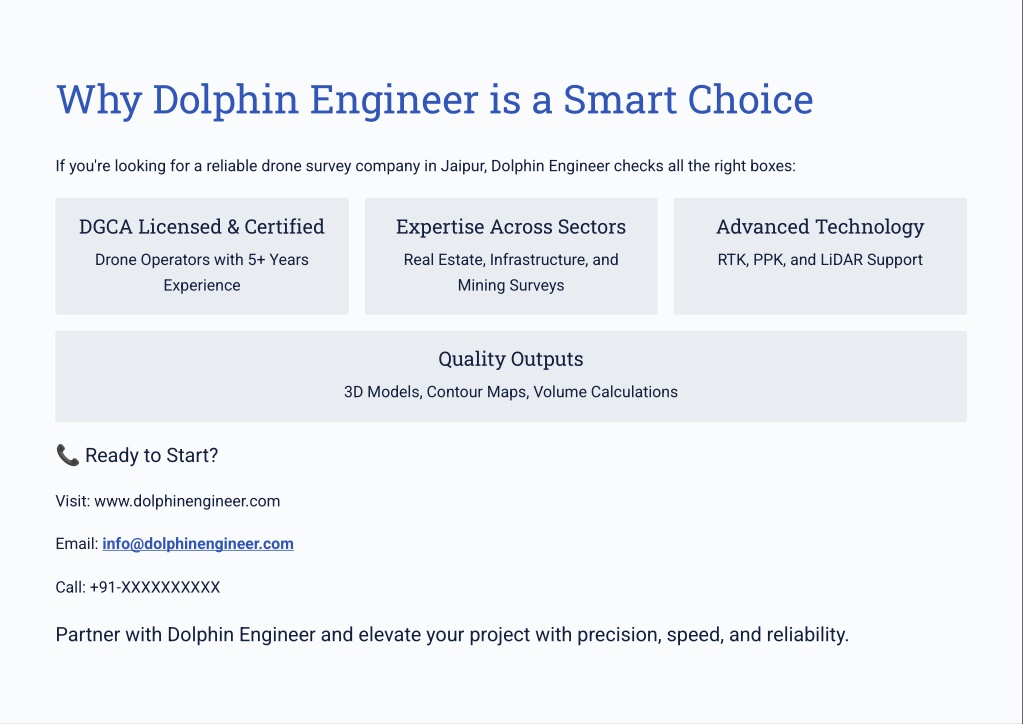Screen dimensions: 1023x724
Task: Click the www.dolphinengineer.com website text
Action: click(x=187, y=502)
